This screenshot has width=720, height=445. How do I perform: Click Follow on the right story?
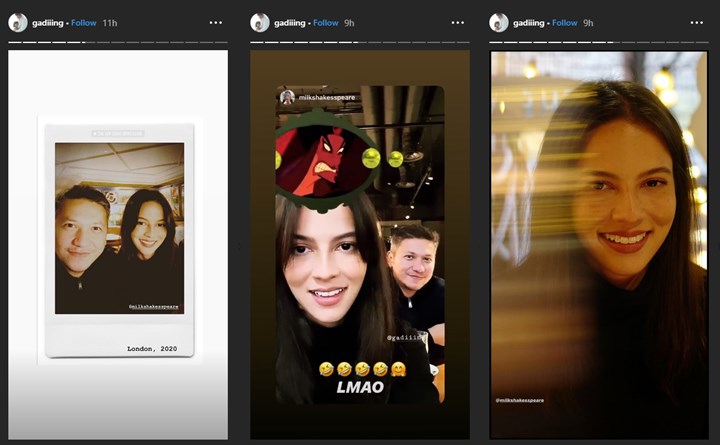565,22
